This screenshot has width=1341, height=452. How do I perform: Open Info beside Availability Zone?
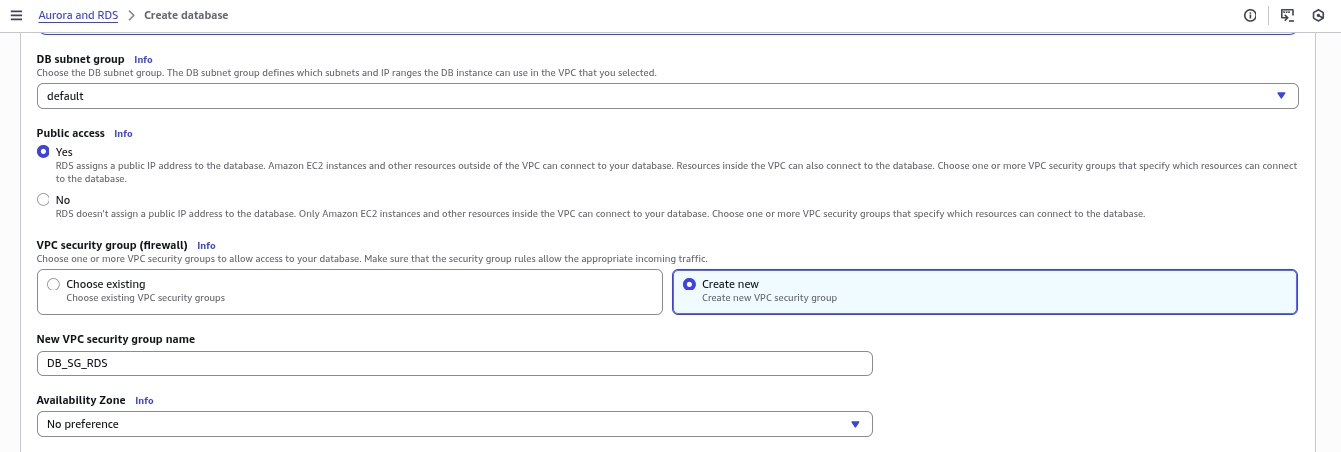click(x=144, y=401)
